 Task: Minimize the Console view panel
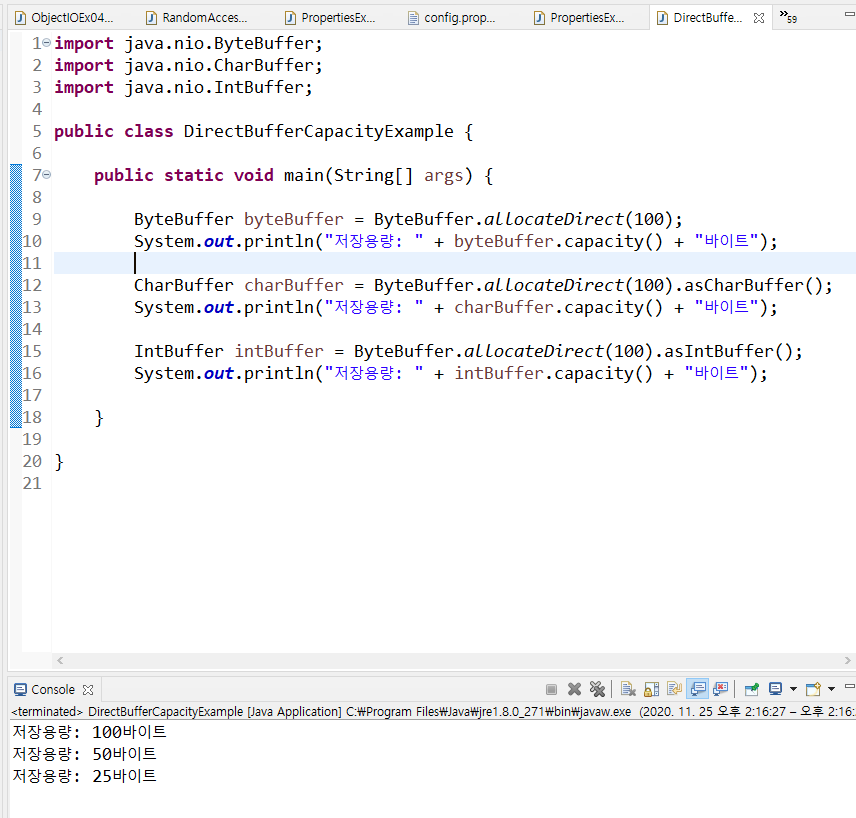[849, 686]
